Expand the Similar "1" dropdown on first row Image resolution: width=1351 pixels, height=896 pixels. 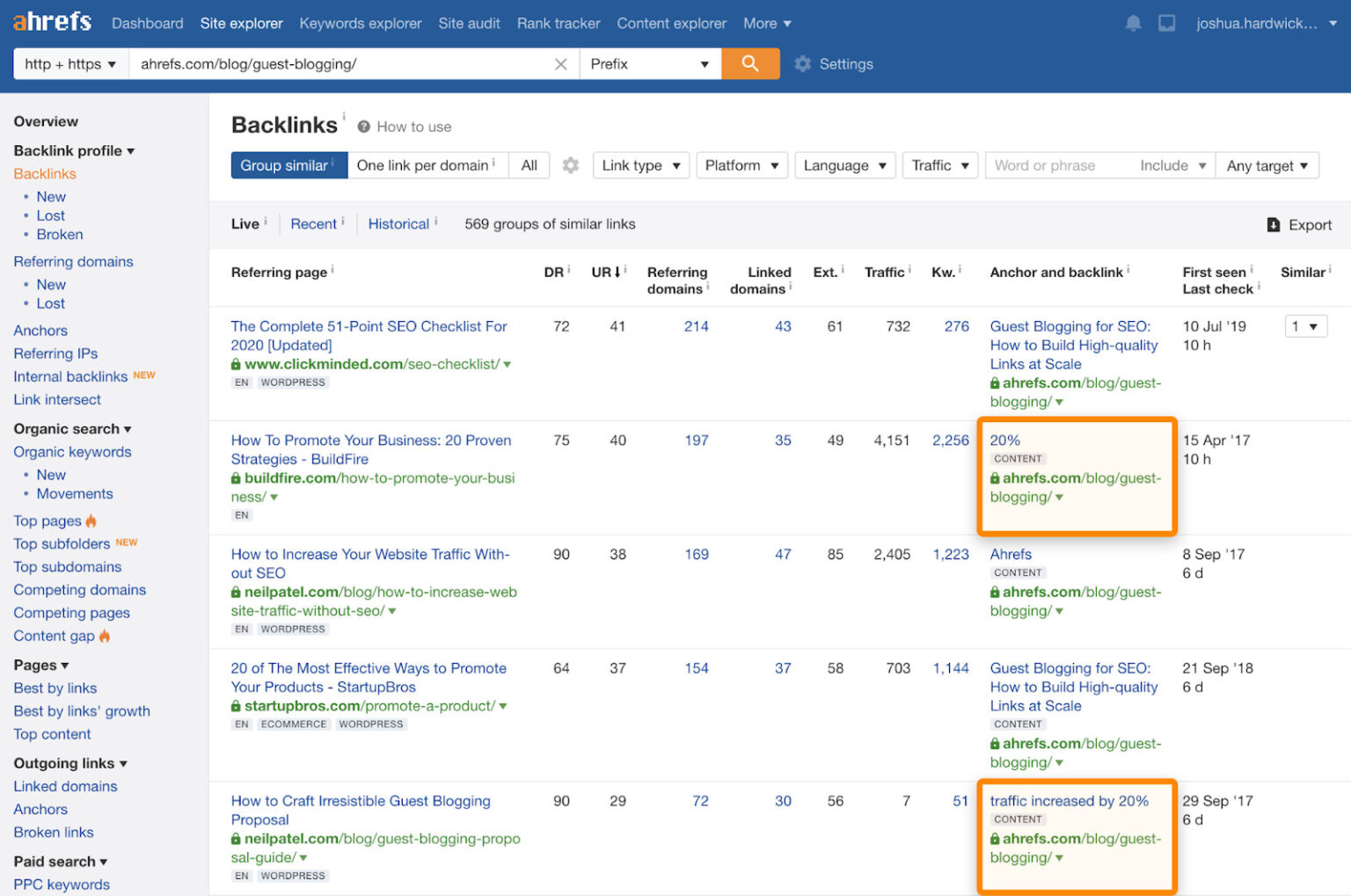pyautogui.click(x=1306, y=326)
